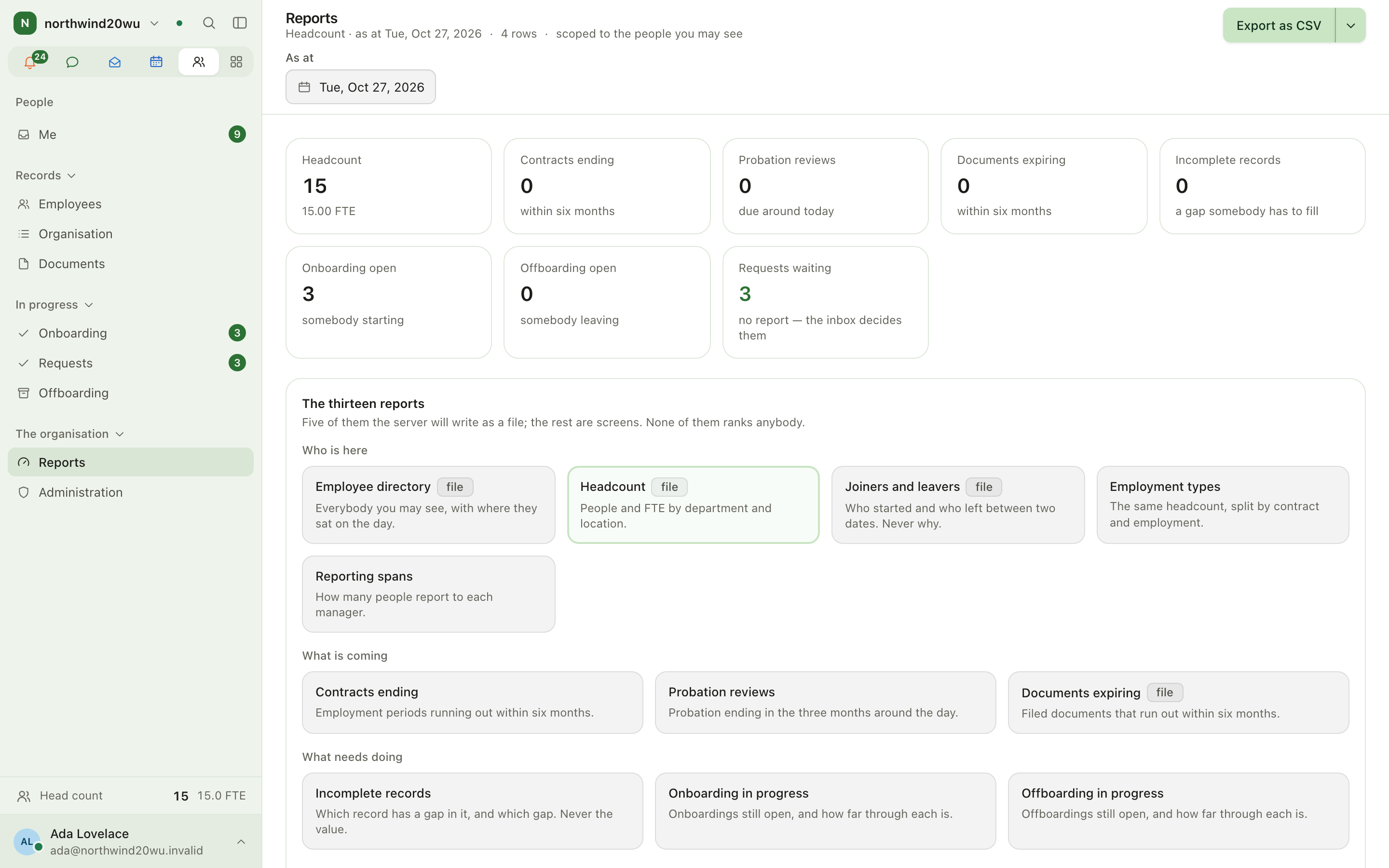1389x868 pixels.
Task: Open the Documents page
Action: coord(131,263)
